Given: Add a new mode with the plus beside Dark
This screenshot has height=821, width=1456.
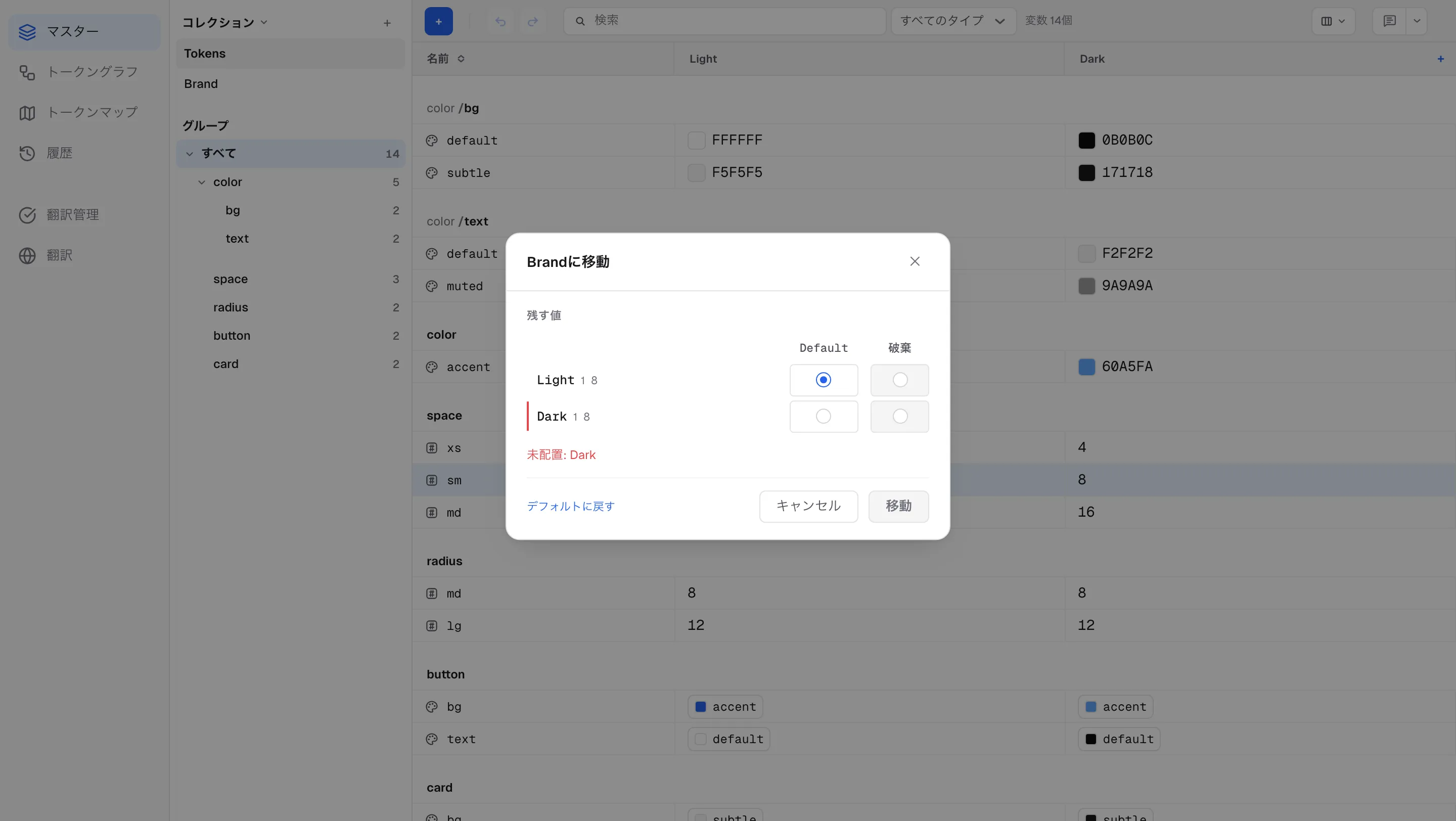Looking at the screenshot, I should tap(1441, 59).
